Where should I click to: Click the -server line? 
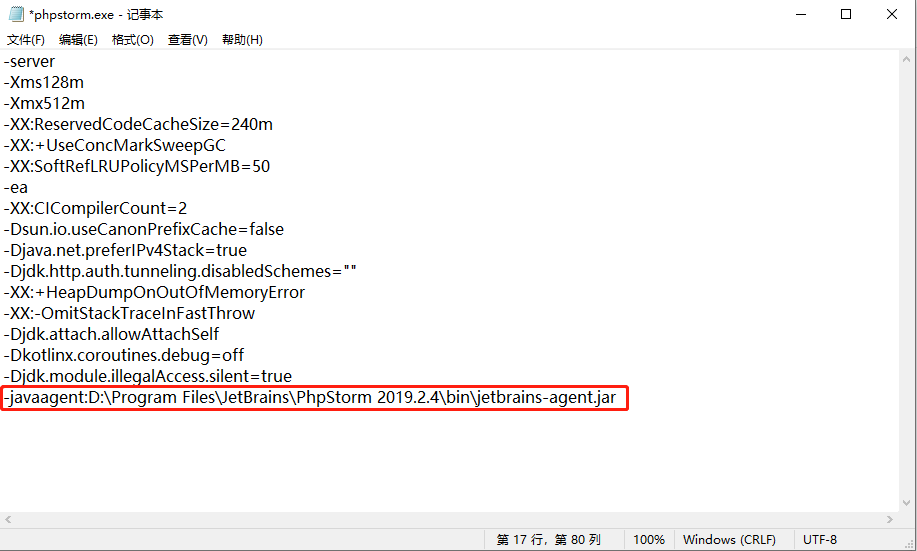29,61
